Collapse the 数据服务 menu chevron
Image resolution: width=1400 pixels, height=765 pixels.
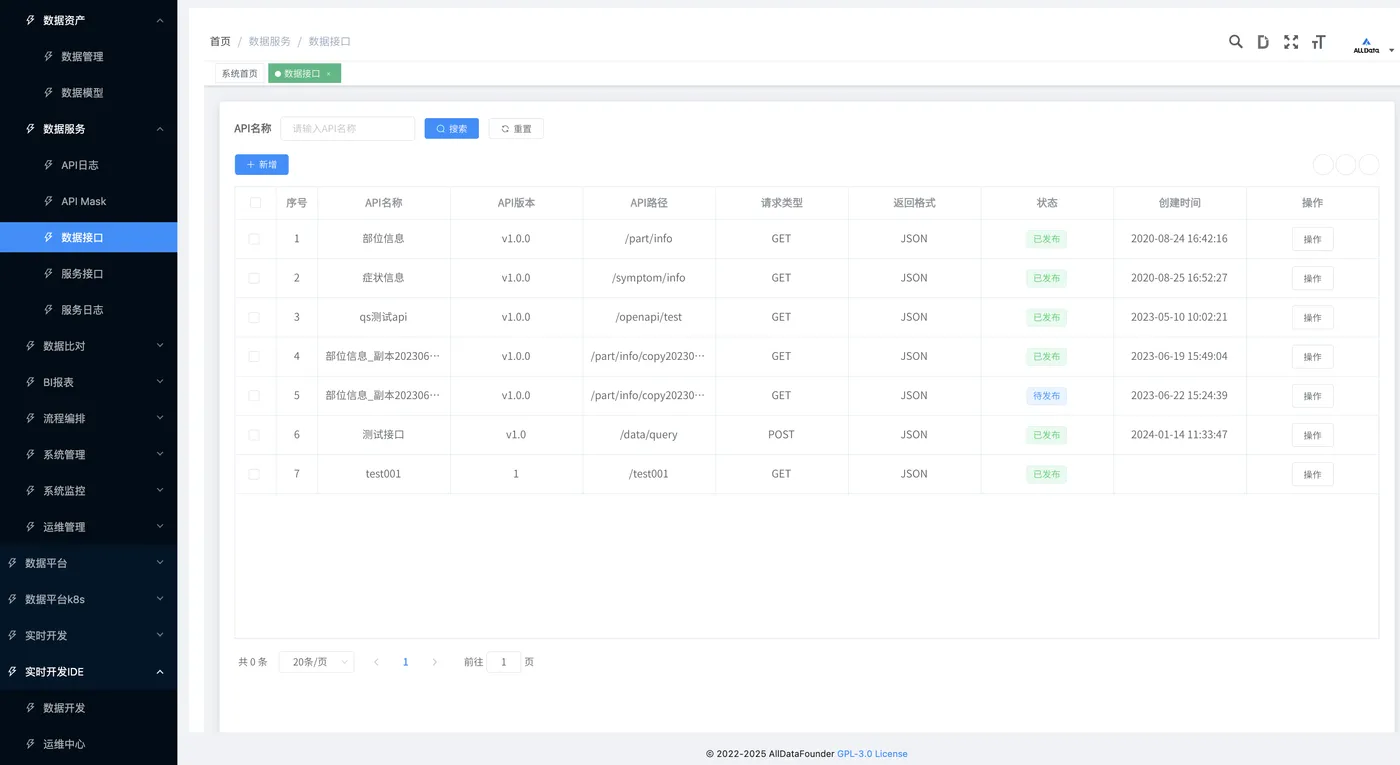pos(160,129)
